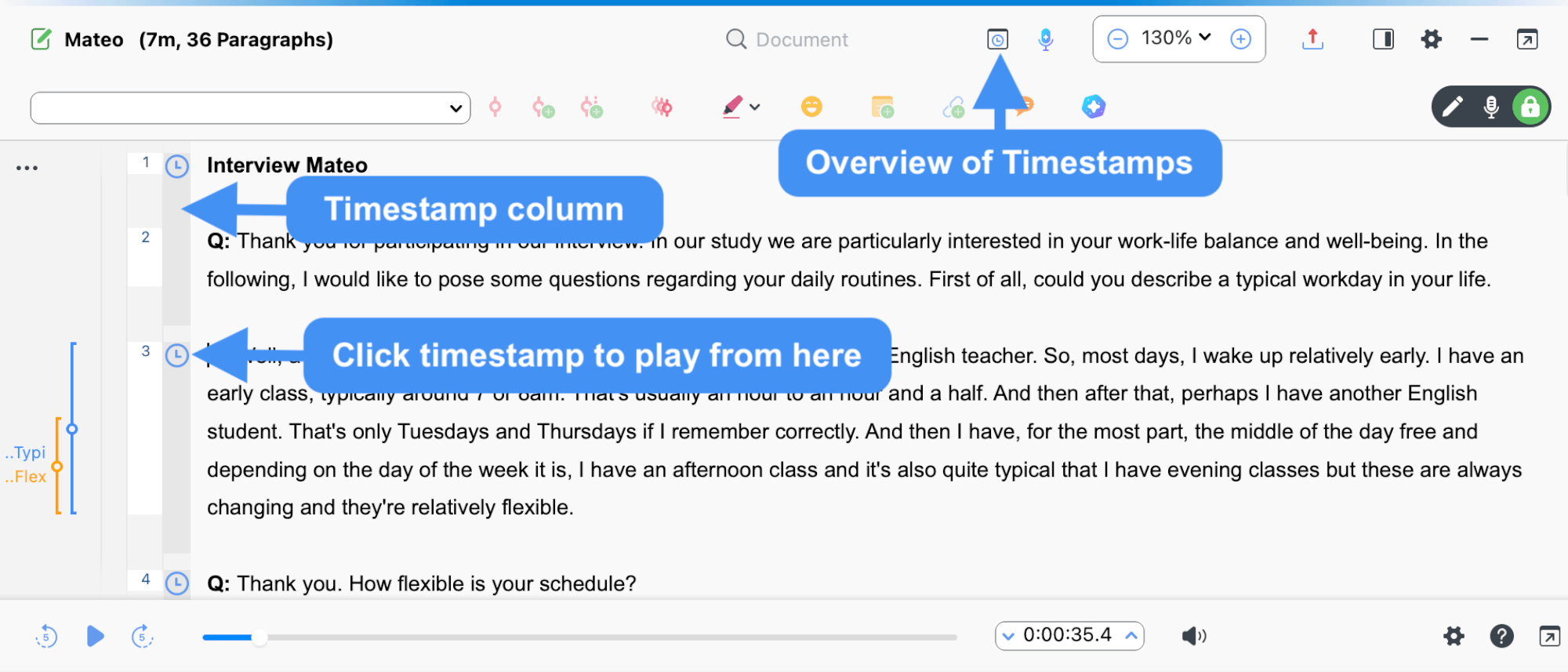Select the ..Typi coded segment label
The width and height of the screenshot is (1568, 672).
(x=26, y=452)
